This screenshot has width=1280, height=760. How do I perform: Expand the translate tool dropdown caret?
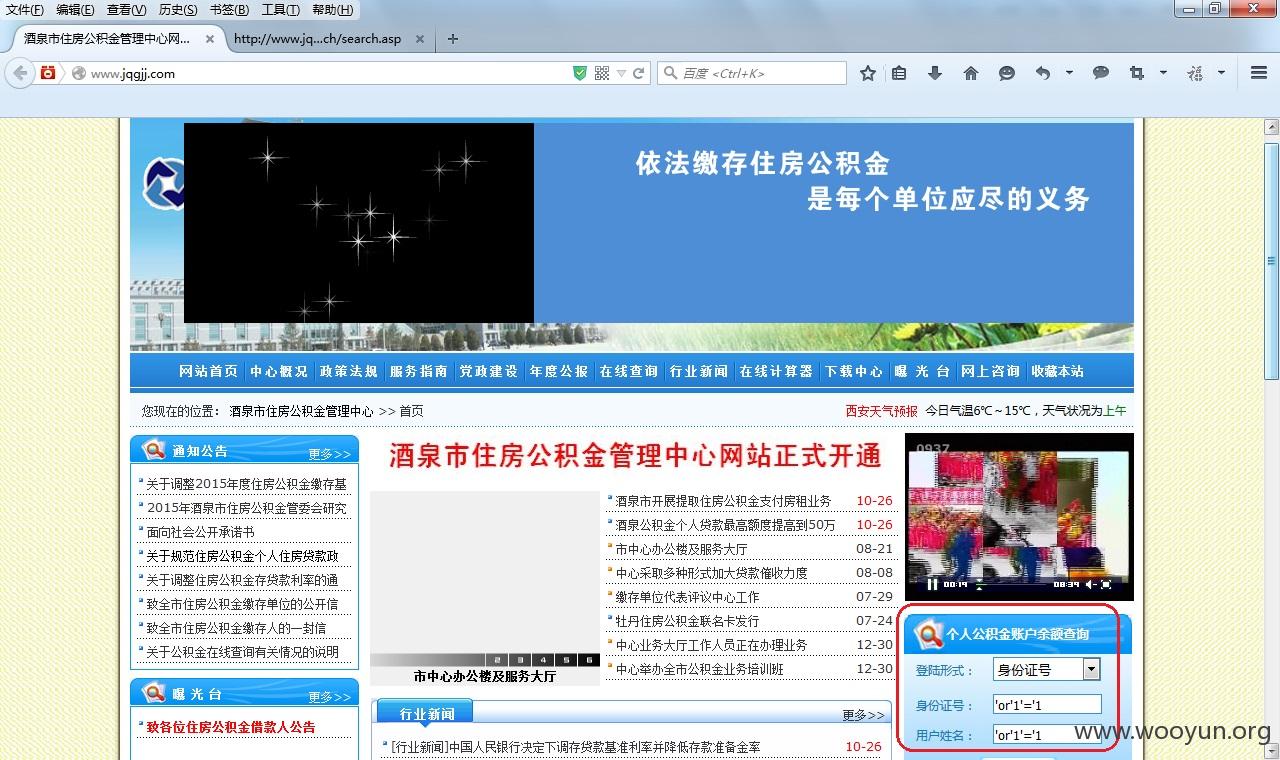click(x=1221, y=73)
